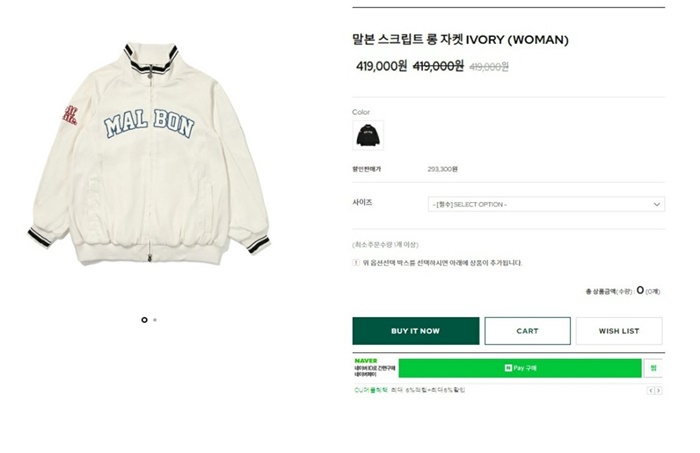This screenshot has width=700, height=453.
Task: Add item with the CART button
Action: 527,331
